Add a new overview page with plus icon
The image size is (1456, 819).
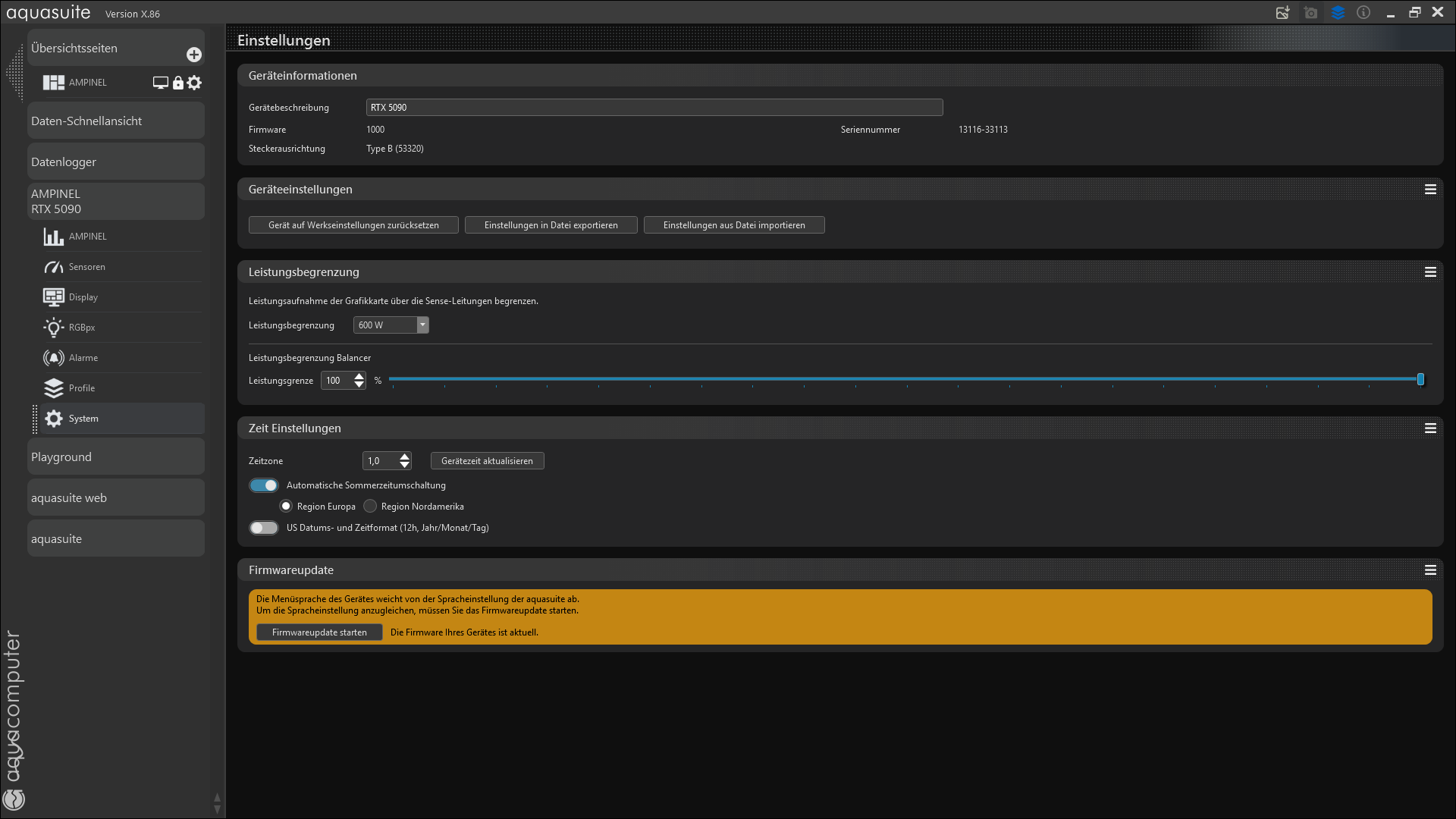(194, 55)
